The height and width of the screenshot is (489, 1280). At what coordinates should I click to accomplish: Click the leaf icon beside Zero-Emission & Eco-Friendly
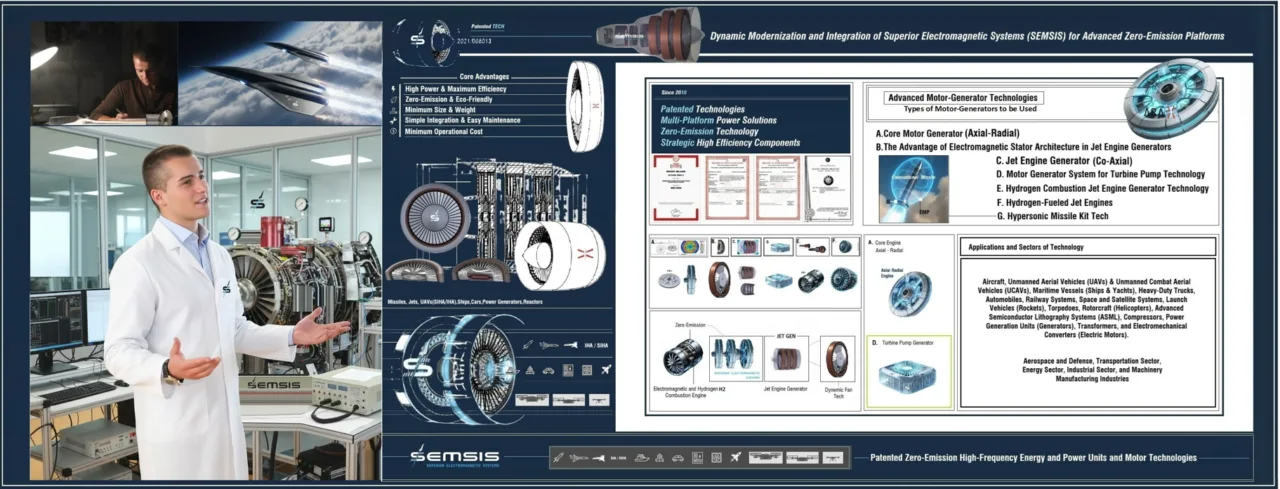click(x=393, y=100)
